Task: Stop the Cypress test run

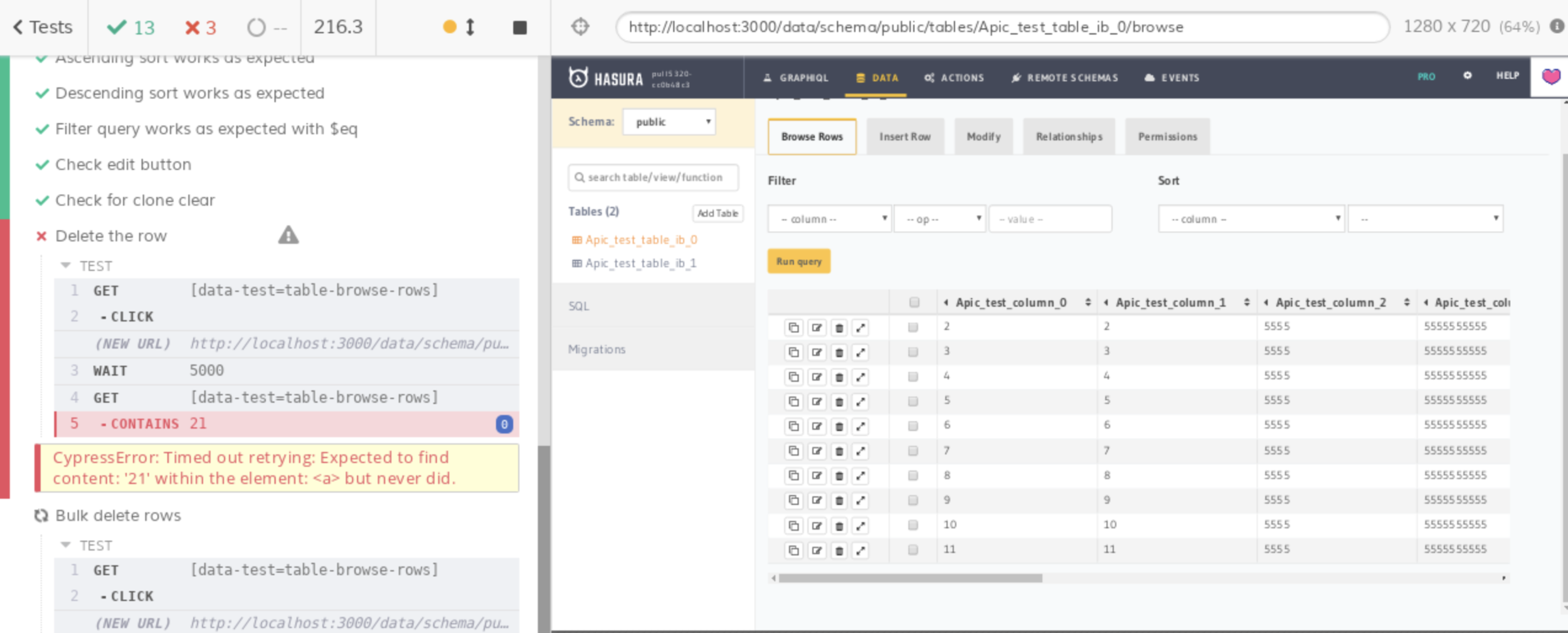Action: coord(519,28)
